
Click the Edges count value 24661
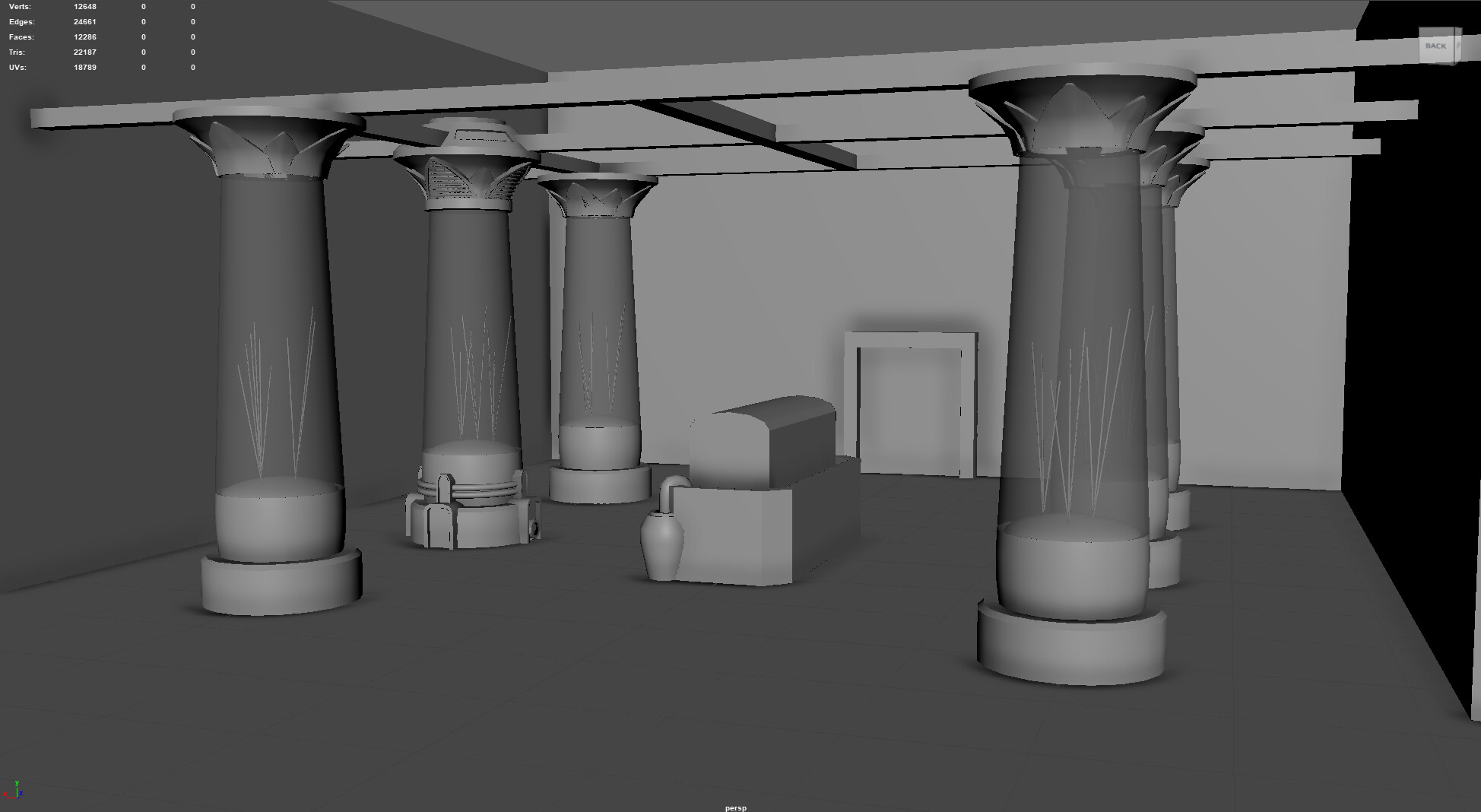[x=85, y=22]
